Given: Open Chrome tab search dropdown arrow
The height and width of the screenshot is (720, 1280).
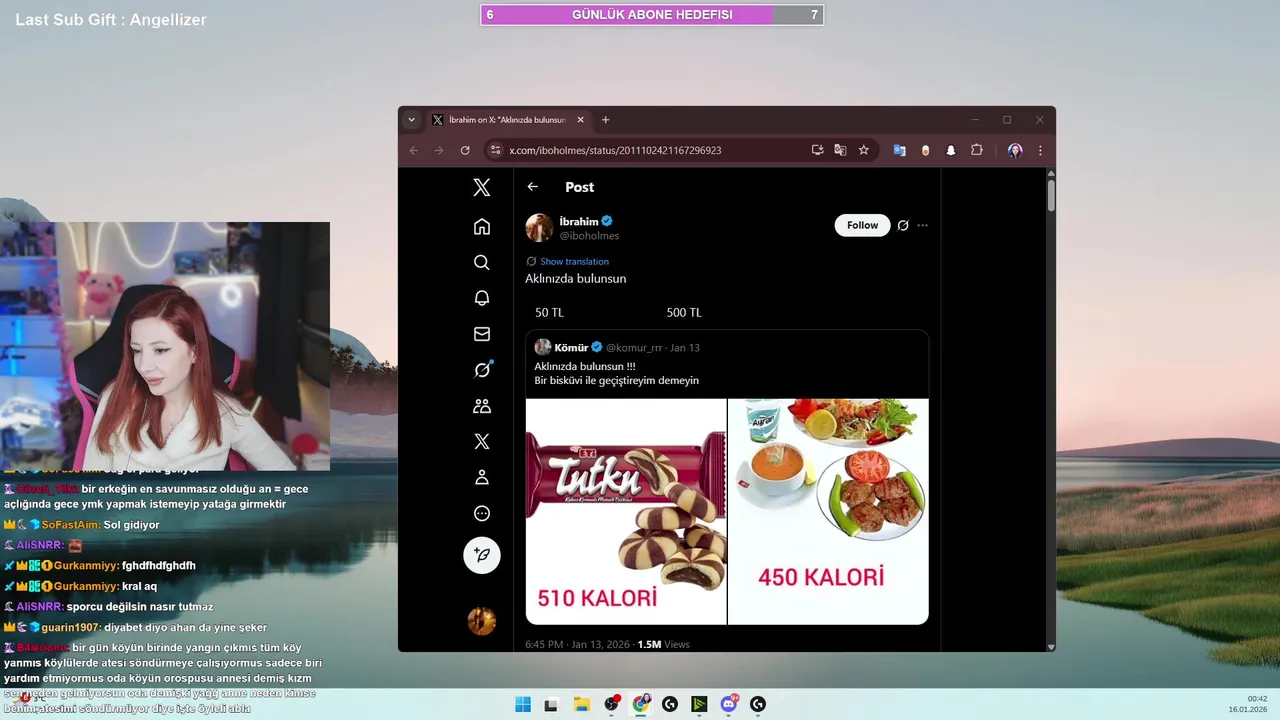Looking at the screenshot, I should tap(411, 120).
